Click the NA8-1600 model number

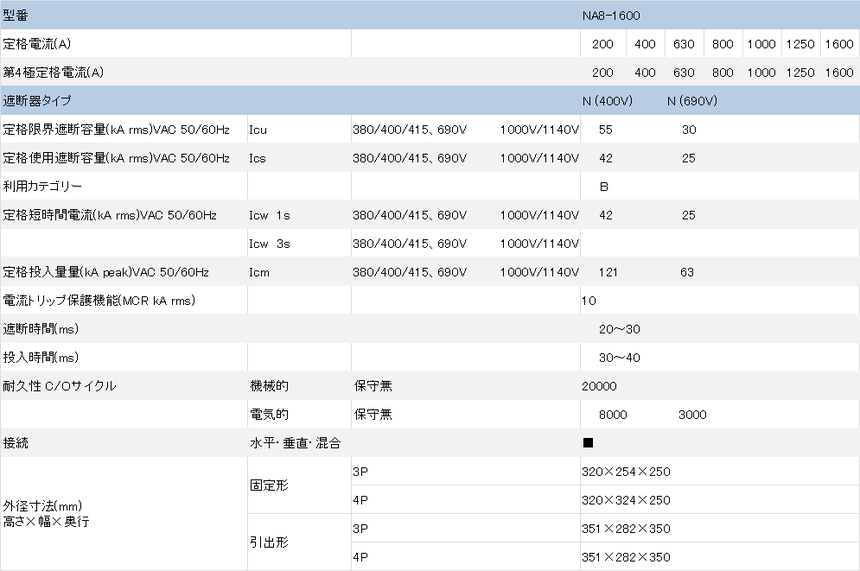[611, 17]
